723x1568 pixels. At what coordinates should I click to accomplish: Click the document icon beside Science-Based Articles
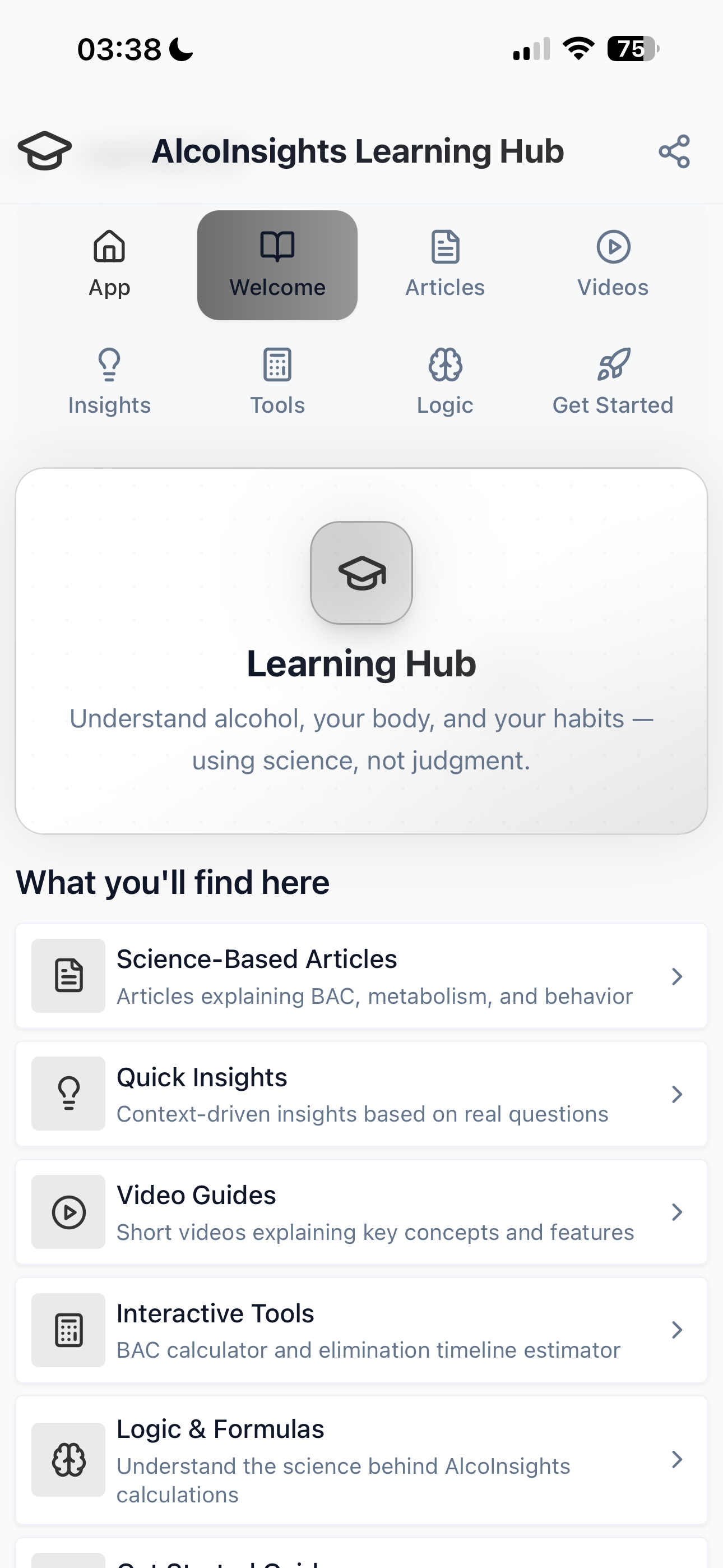click(x=68, y=975)
